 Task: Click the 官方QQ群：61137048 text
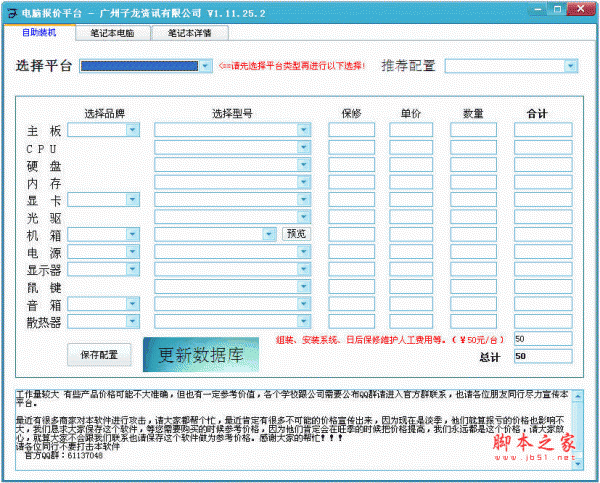tap(64, 455)
